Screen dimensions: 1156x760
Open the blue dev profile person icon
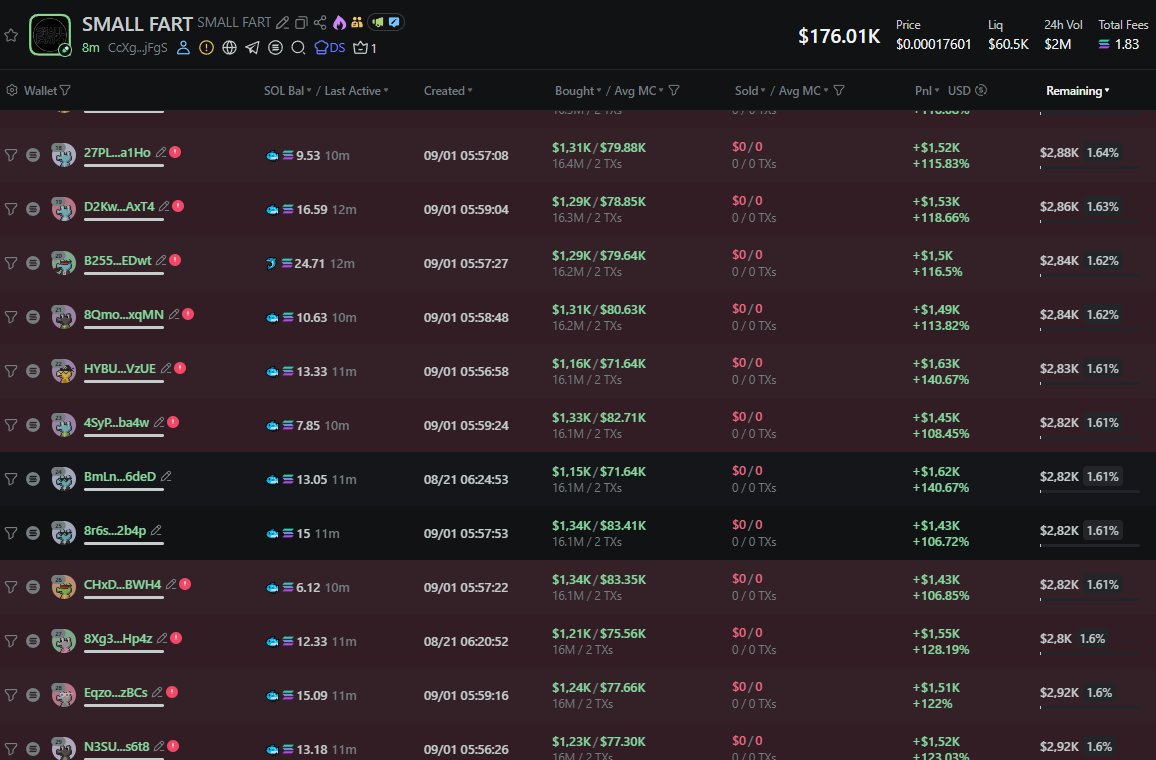point(184,48)
